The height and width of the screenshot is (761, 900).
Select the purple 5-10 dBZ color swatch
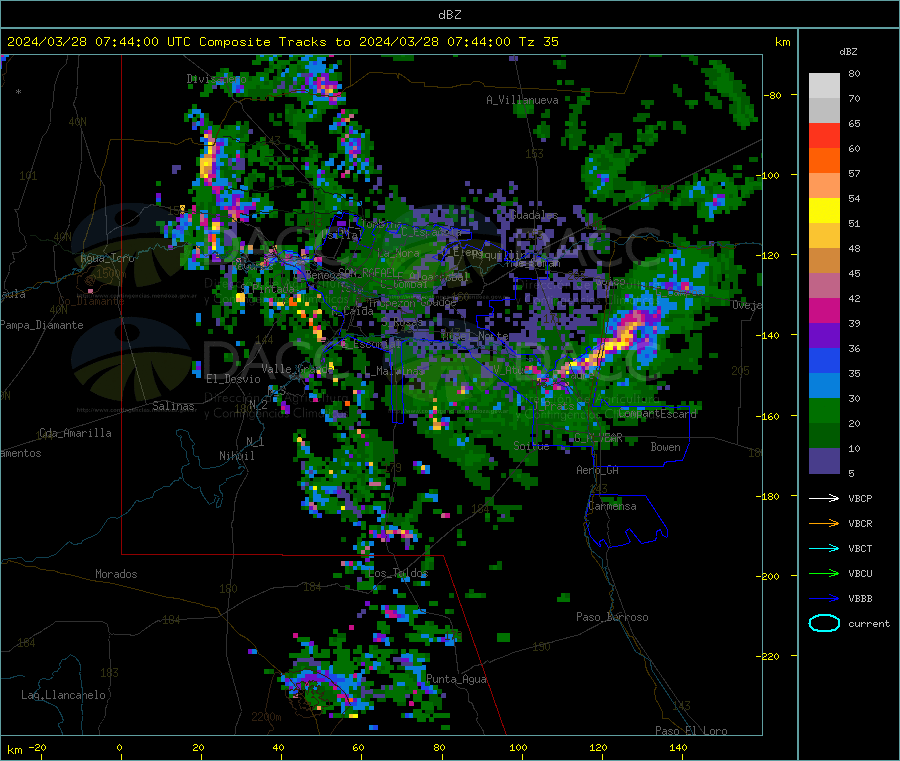pyautogui.click(x=824, y=461)
